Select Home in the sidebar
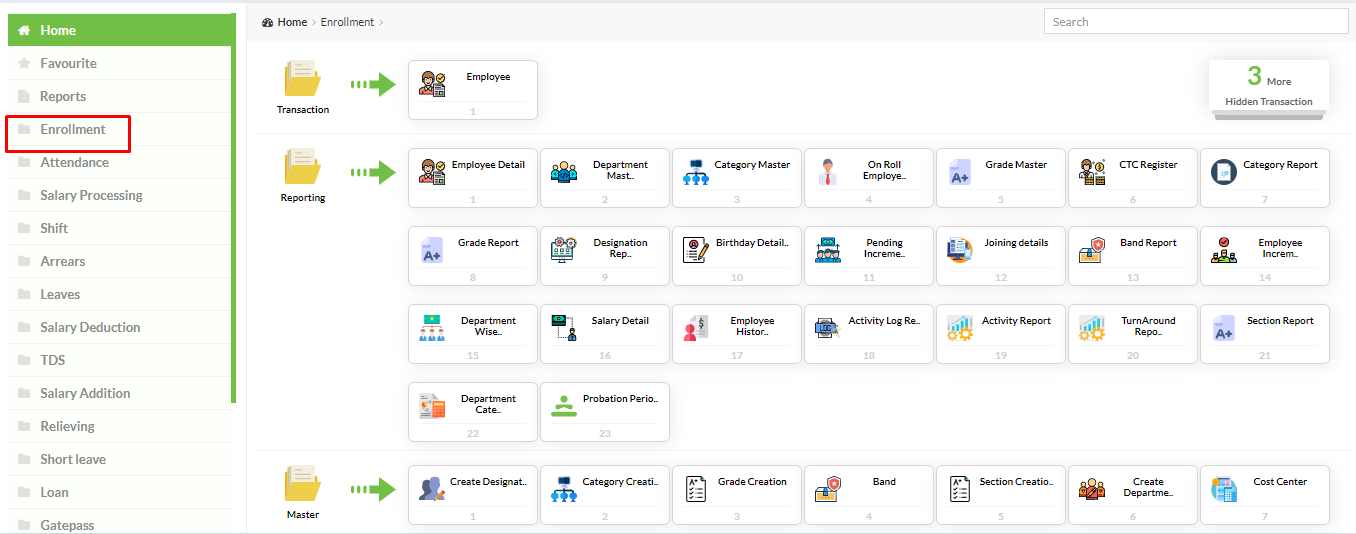 (119, 30)
